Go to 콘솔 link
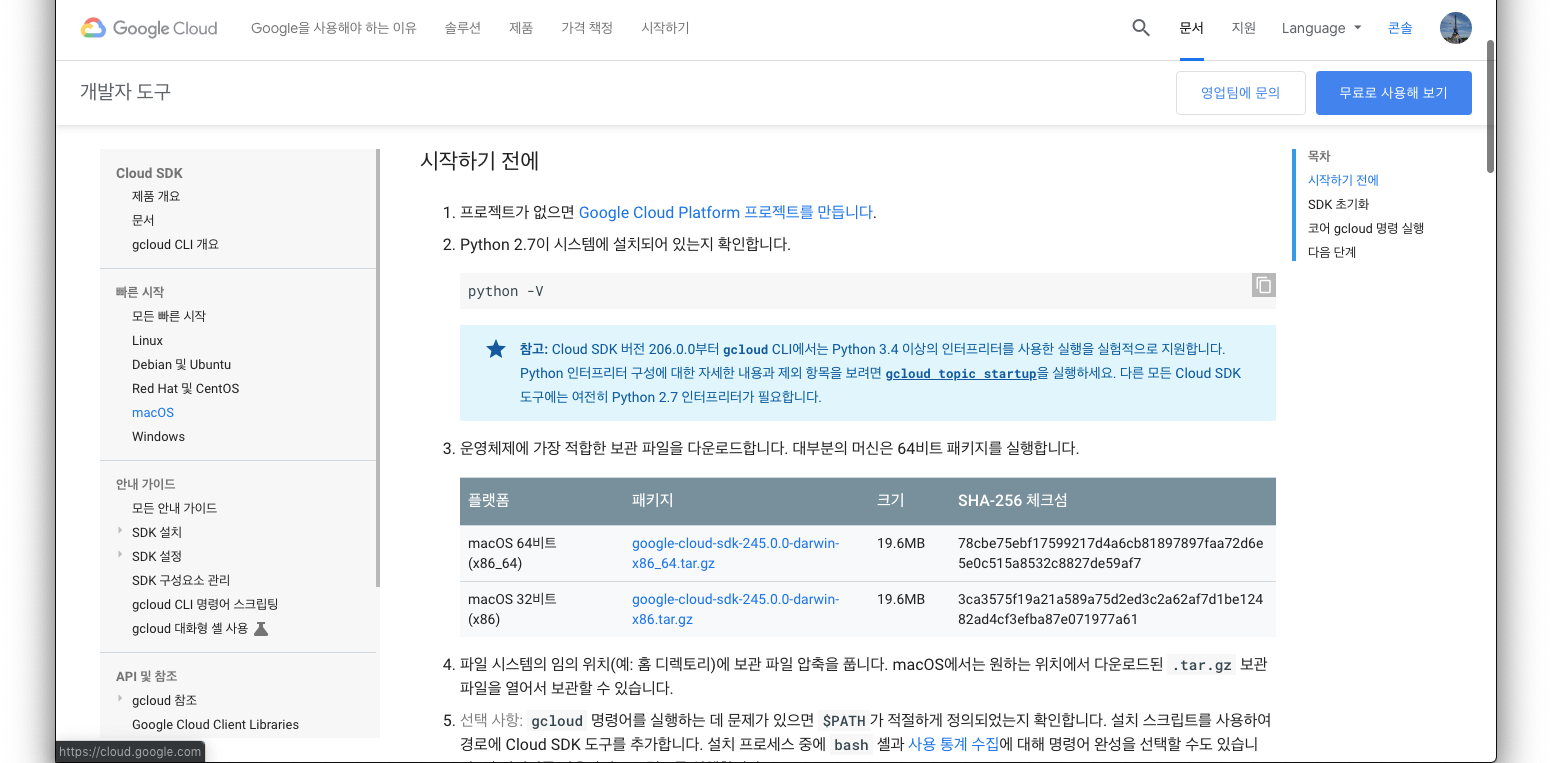The image size is (1551, 763). point(1400,28)
